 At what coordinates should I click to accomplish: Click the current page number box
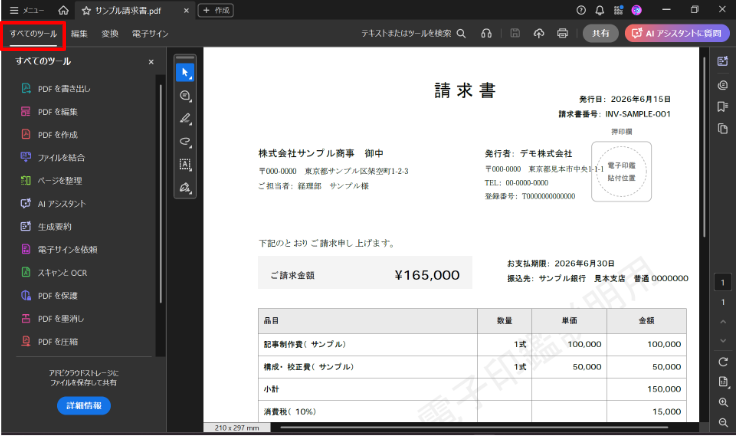pyautogui.click(x=723, y=283)
